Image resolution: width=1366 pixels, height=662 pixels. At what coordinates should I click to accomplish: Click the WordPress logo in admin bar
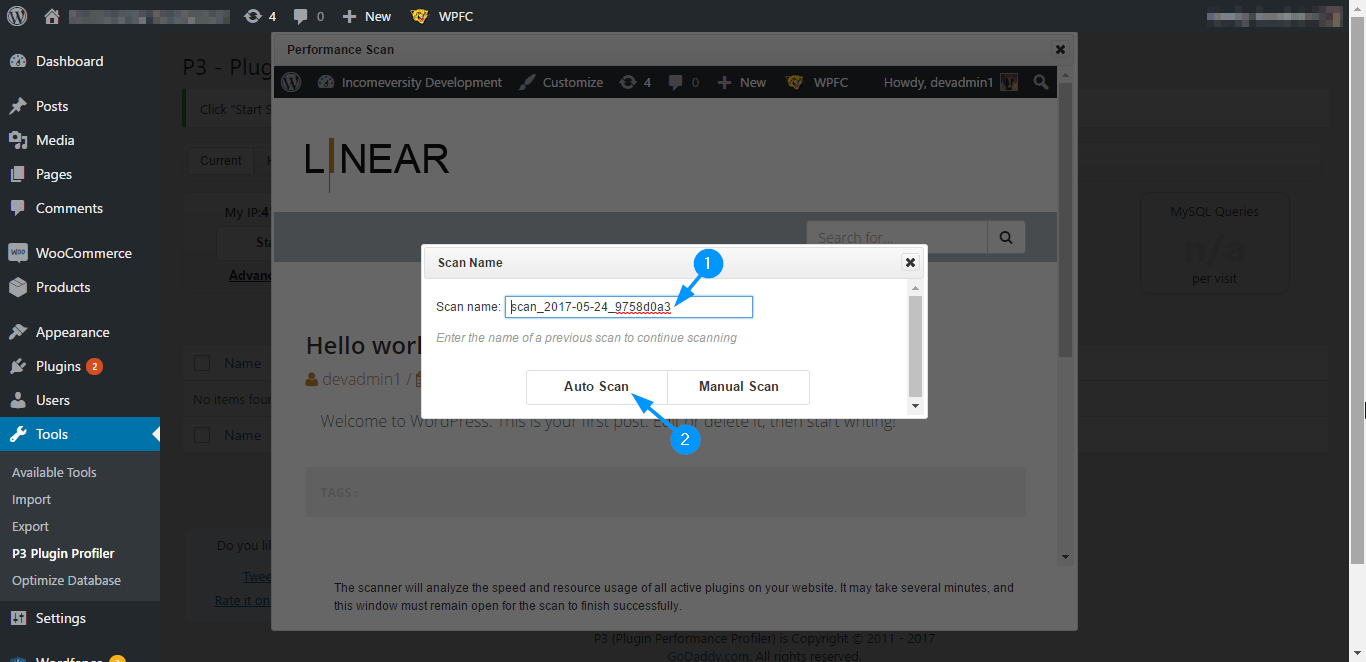coord(18,16)
